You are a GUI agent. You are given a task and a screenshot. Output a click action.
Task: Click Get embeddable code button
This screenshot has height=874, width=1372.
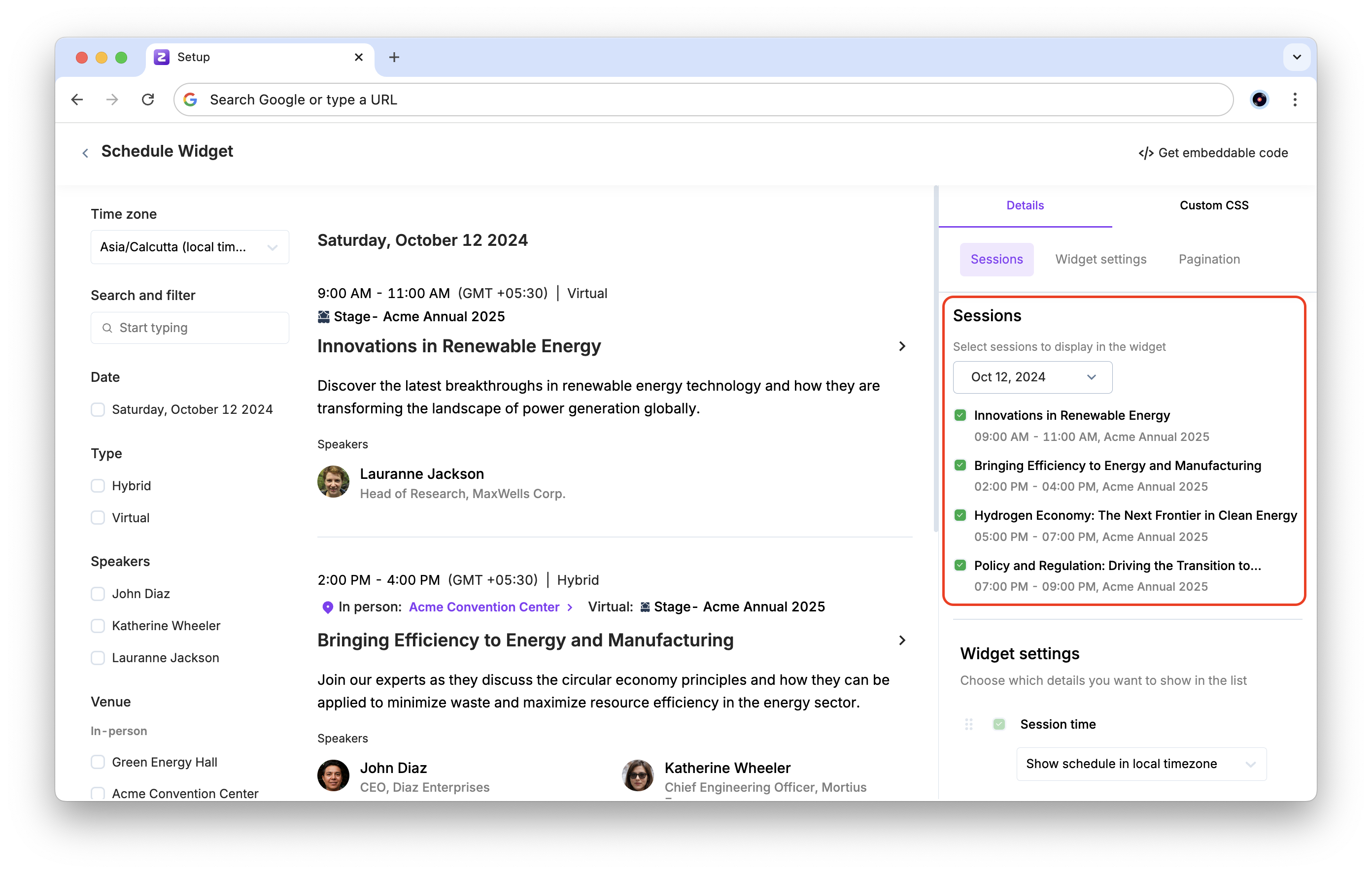pyautogui.click(x=1222, y=153)
